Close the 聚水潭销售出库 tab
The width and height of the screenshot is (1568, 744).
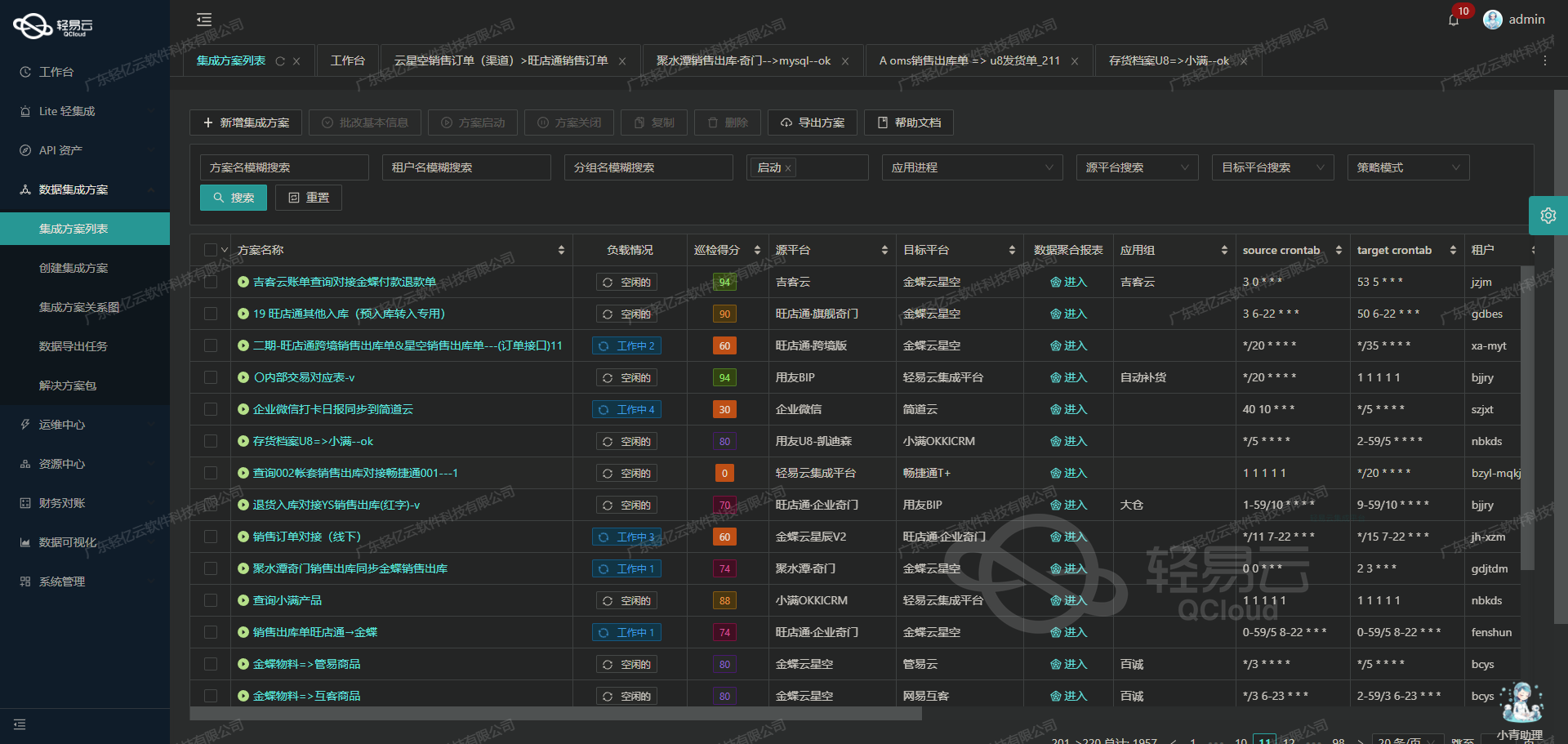click(x=845, y=61)
